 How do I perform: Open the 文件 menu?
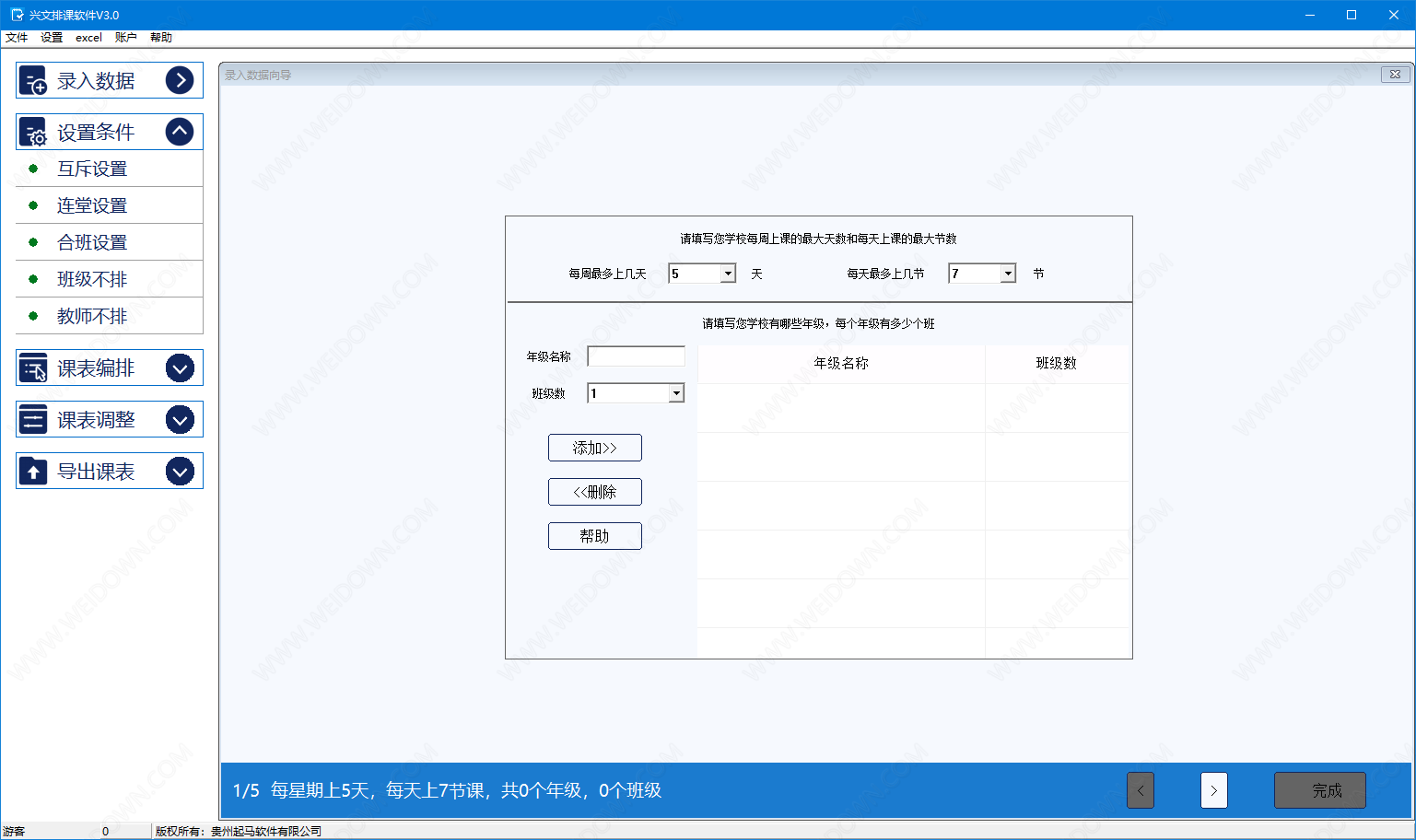pyautogui.click(x=17, y=38)
